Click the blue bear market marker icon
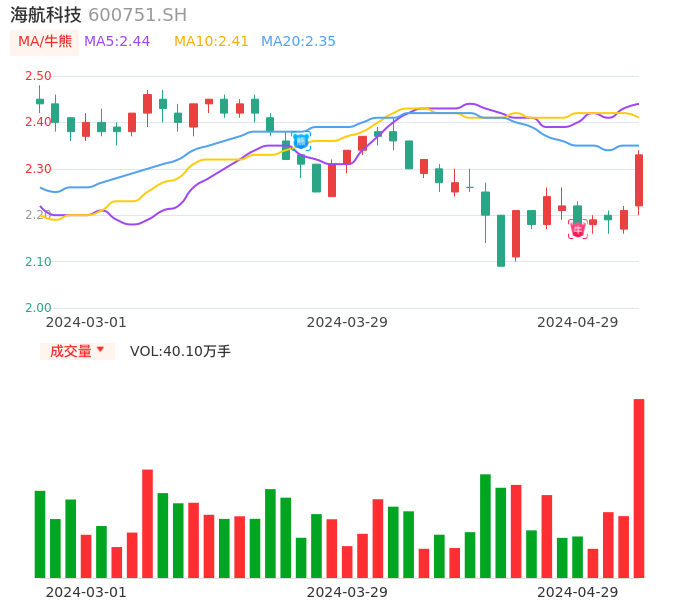 point(301,141)
